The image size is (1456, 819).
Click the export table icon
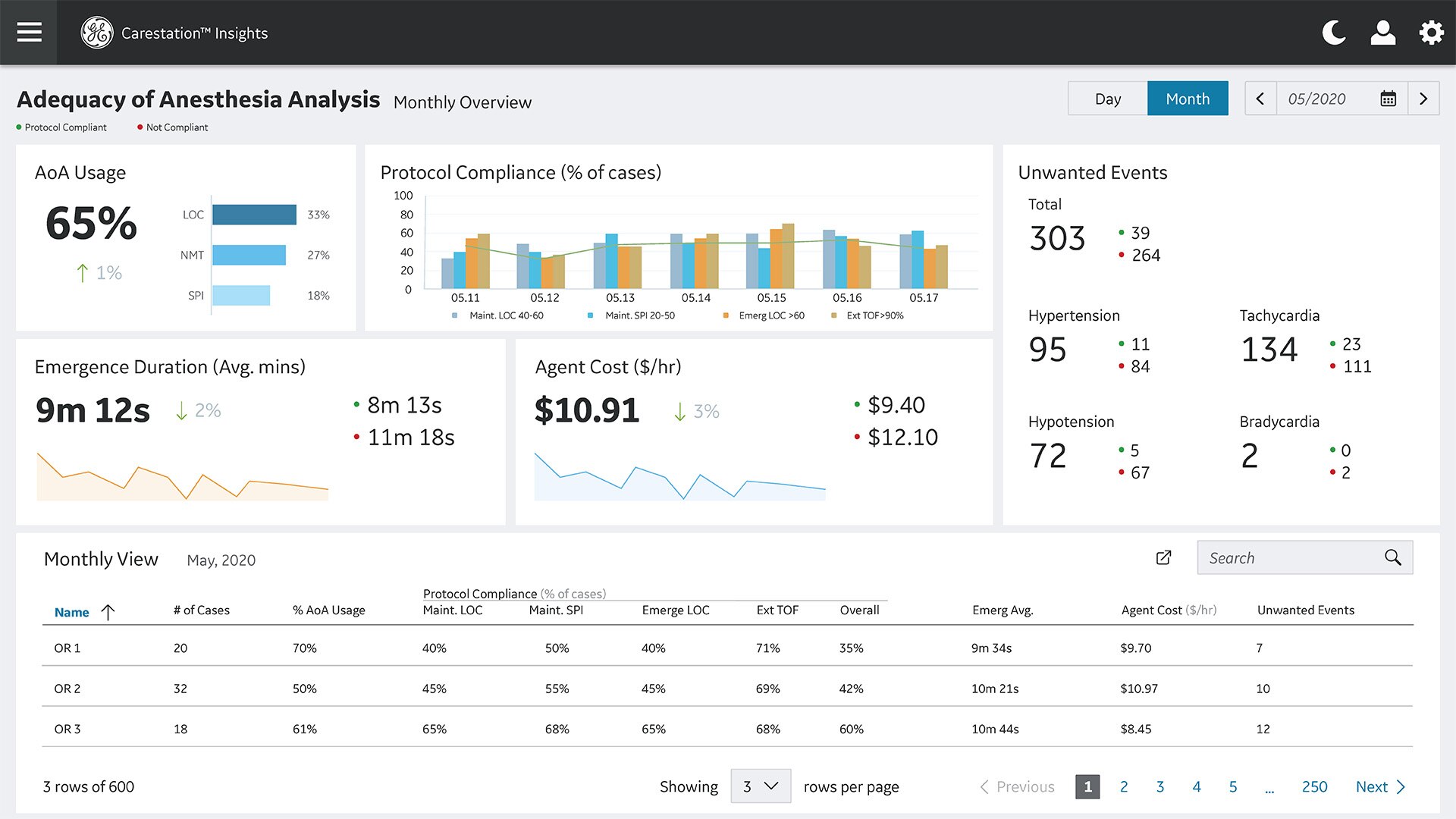[x=1163, y=558]
